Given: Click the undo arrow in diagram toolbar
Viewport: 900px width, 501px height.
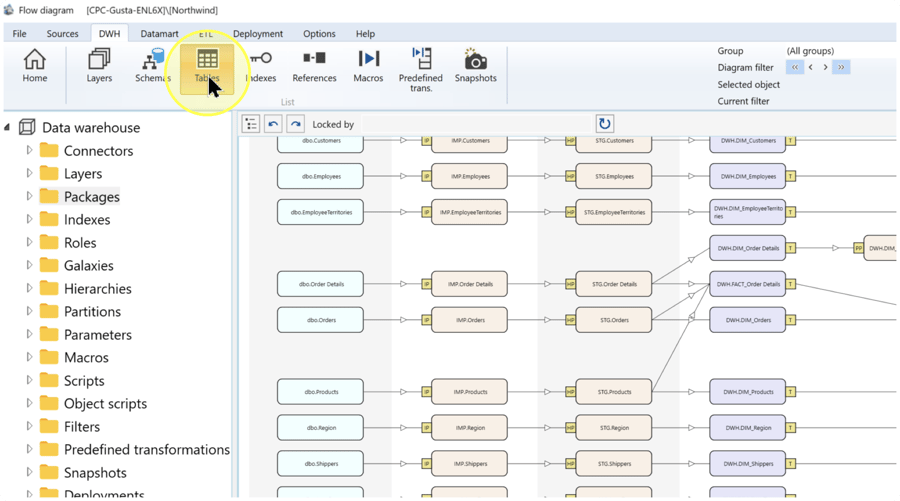Looking at the screenshot, I should [273, 124].
